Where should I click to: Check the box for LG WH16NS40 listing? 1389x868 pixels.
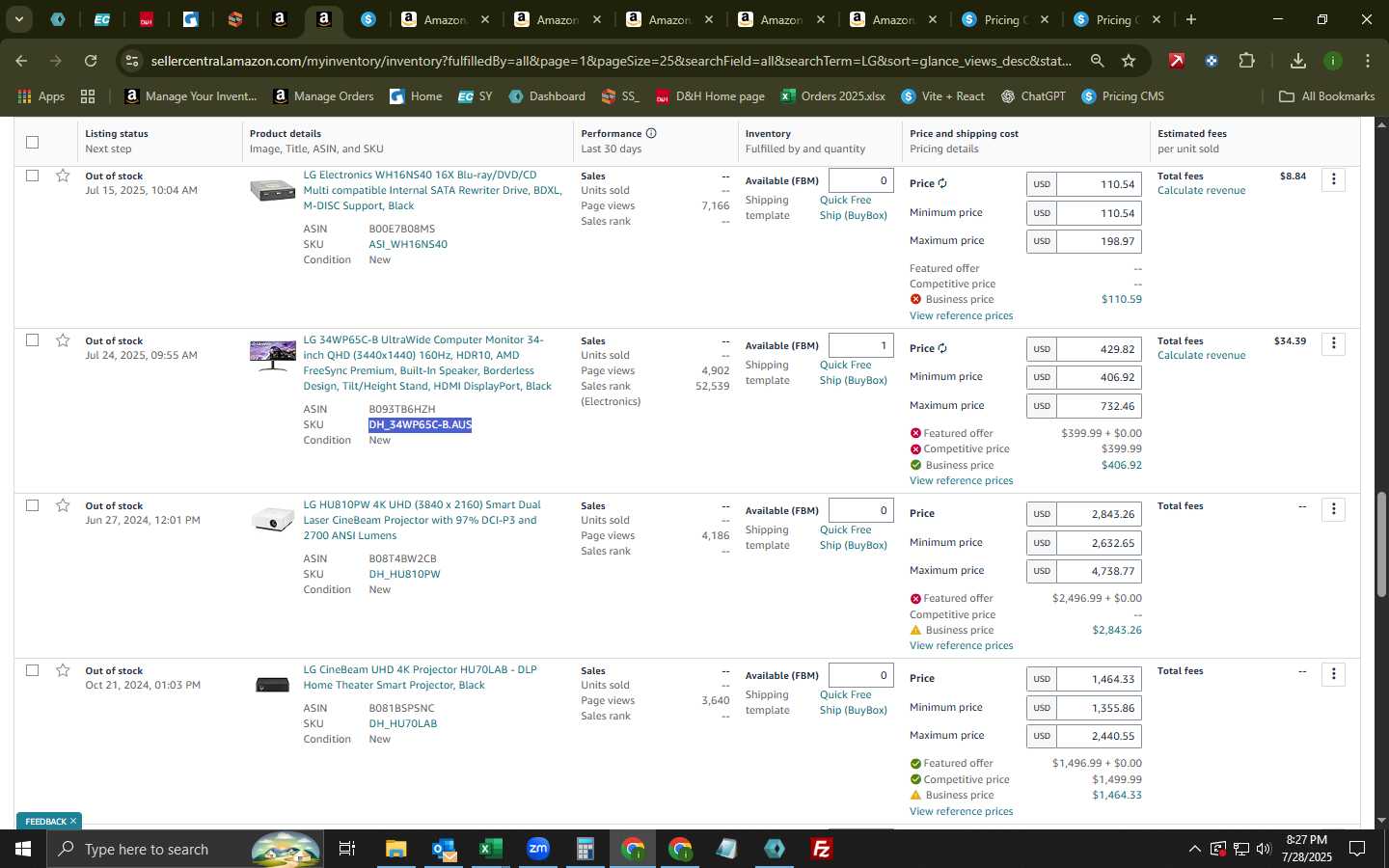[x=32, y=176]
